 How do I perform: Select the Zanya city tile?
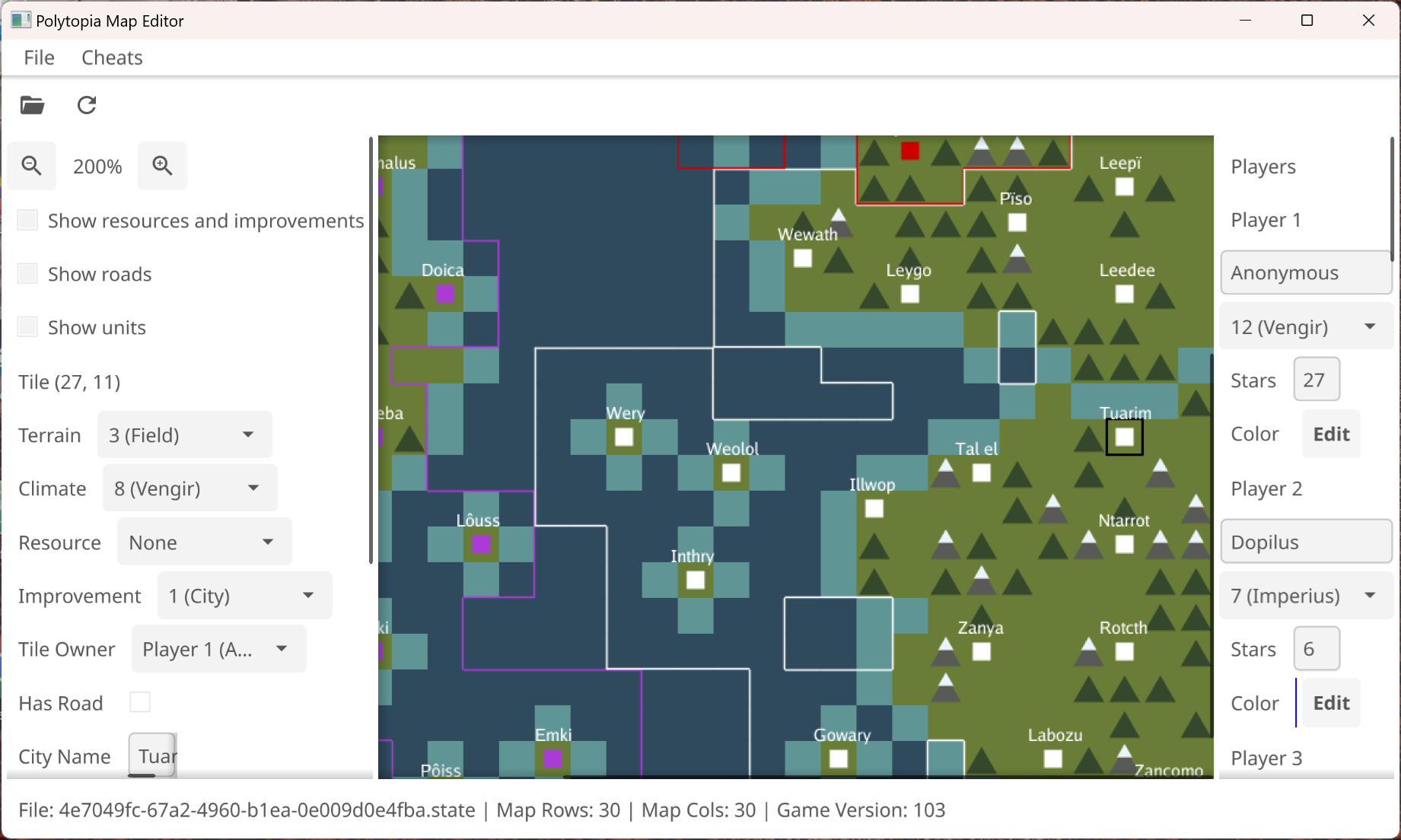pos(982,652)
